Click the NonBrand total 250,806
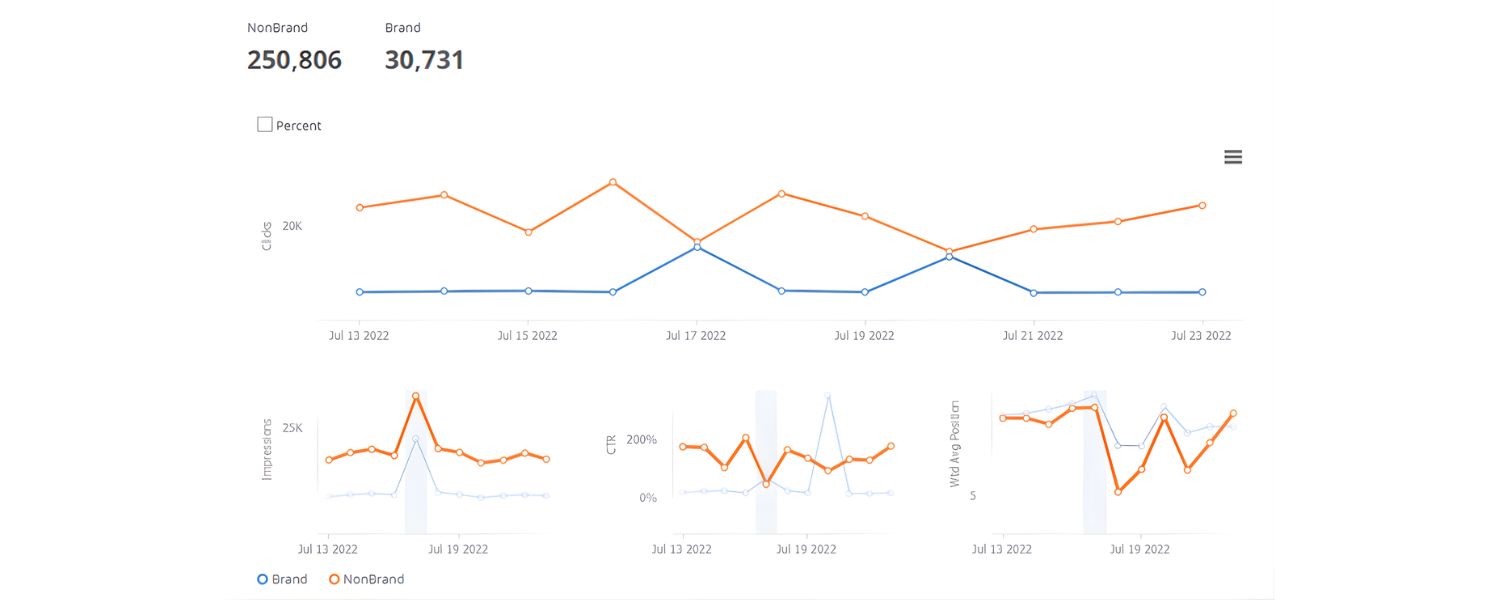 pyautogui.click(x=294, y=60)
